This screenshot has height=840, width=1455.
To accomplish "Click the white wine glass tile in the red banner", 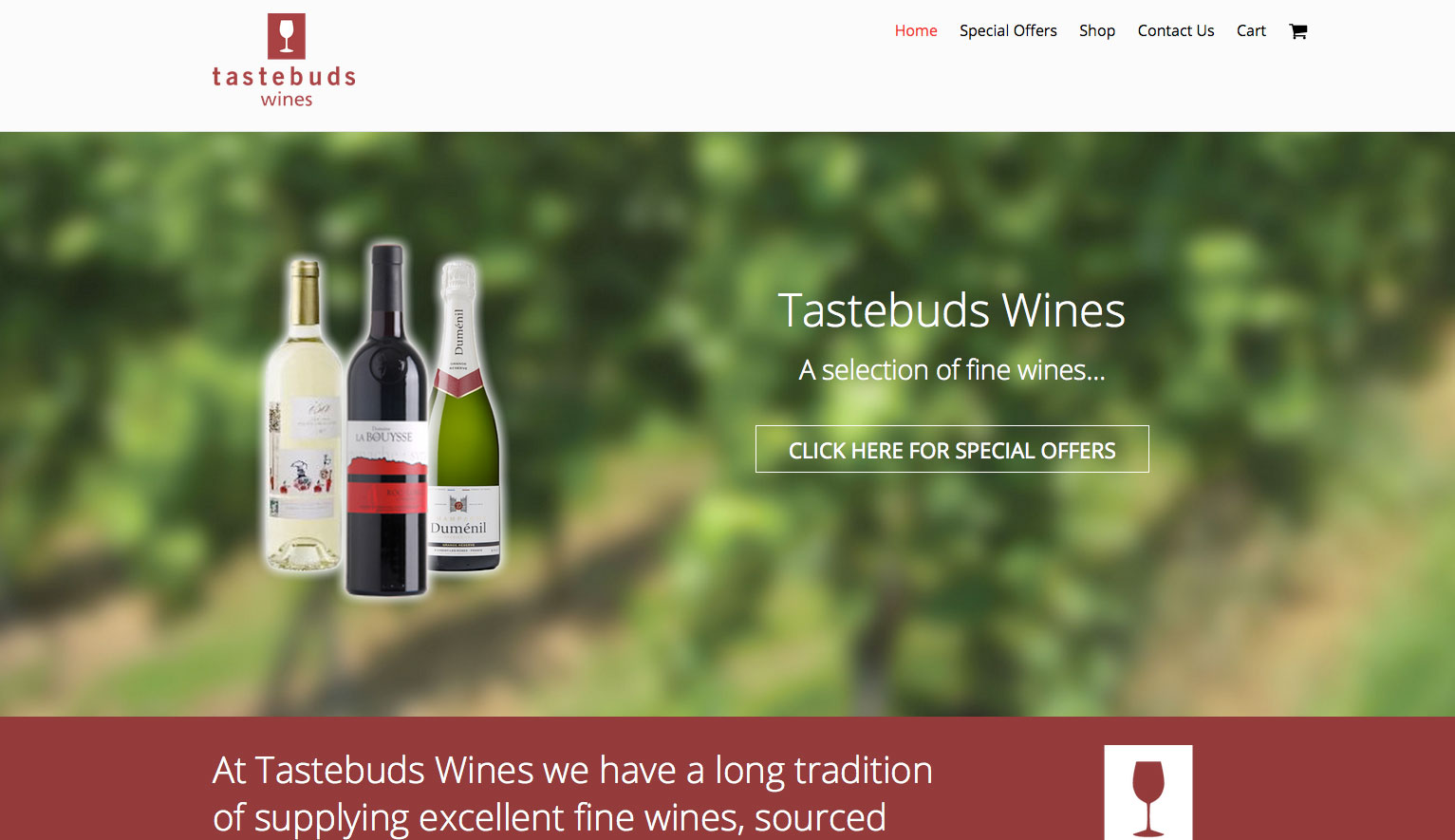I will click(x=1148, y=793).
